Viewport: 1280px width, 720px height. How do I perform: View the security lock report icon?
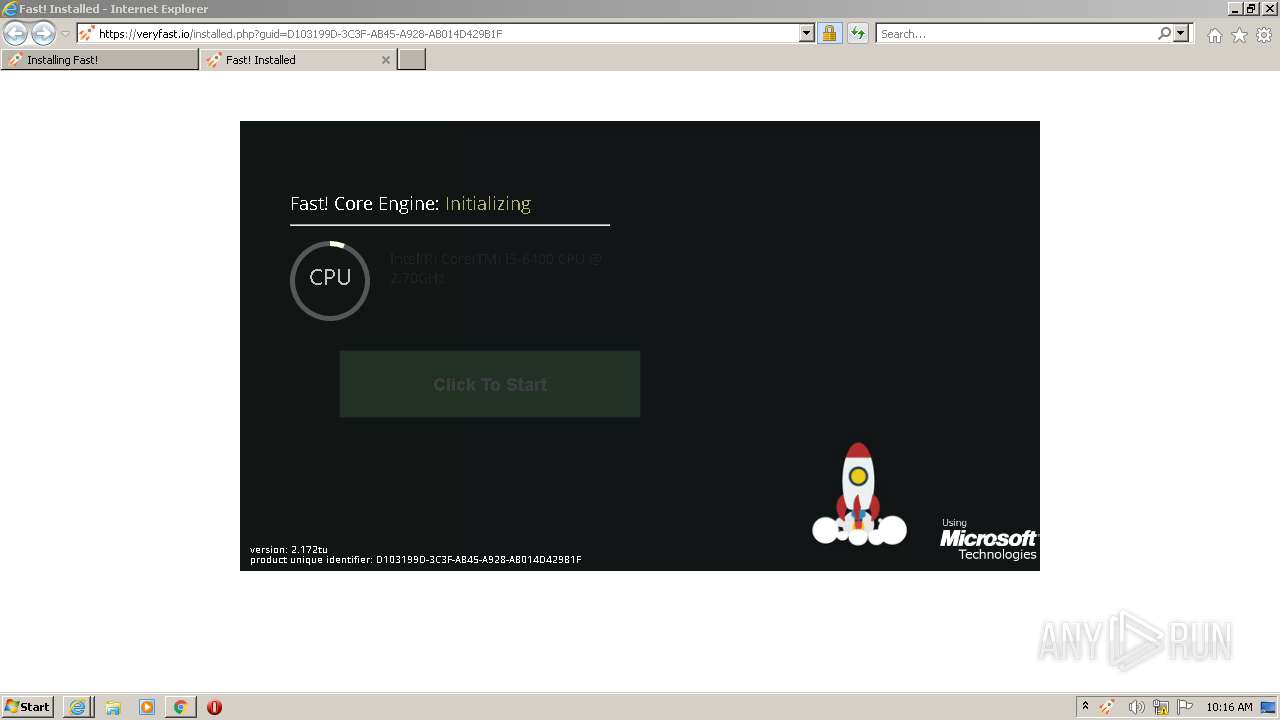pyautogui.click(x=829, y=34)
